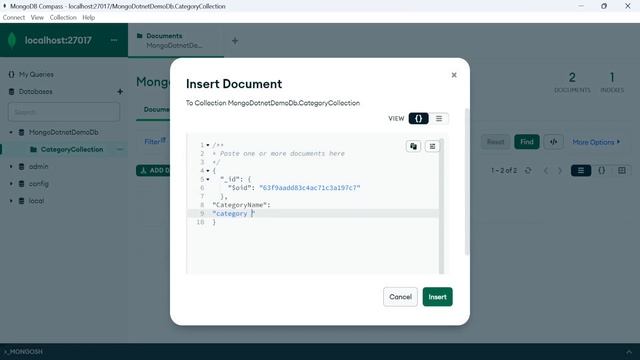640x360 pixels.
Task: Expand the admin database
Action: point(11,167)
